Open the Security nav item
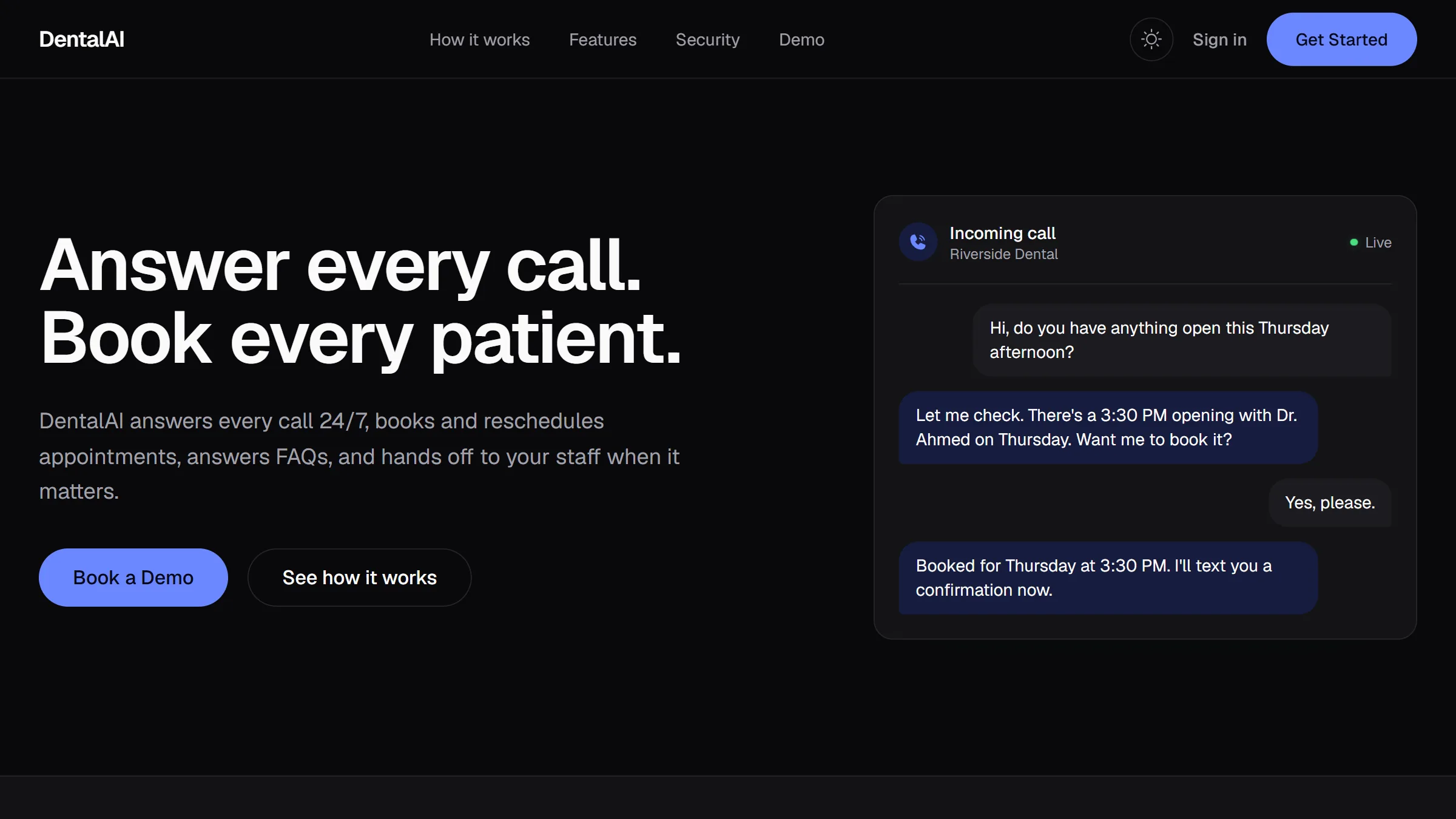This screenshot has height=819, width=1456. [x=707, y=39]
